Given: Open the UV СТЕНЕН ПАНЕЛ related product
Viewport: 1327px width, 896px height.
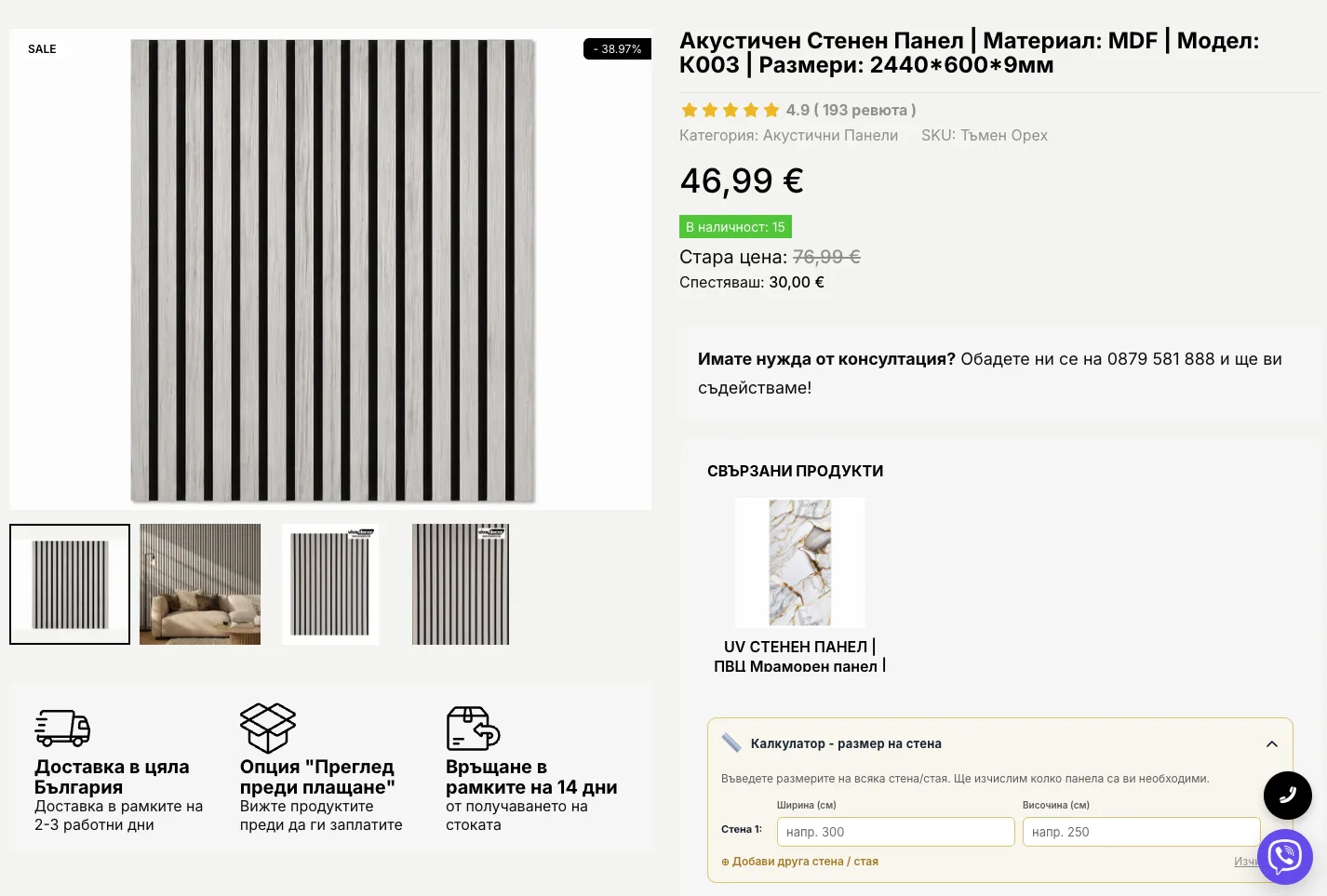Looking at the screenshot, I should (x=799, y=656).
